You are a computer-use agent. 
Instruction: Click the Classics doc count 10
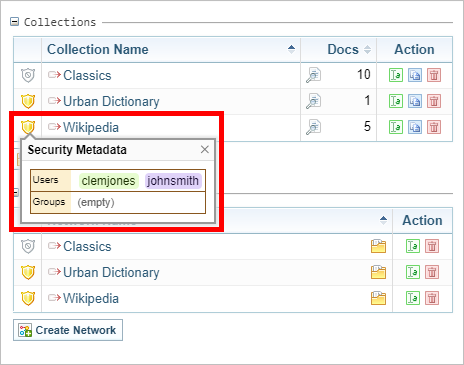click(x=364, y=74)
